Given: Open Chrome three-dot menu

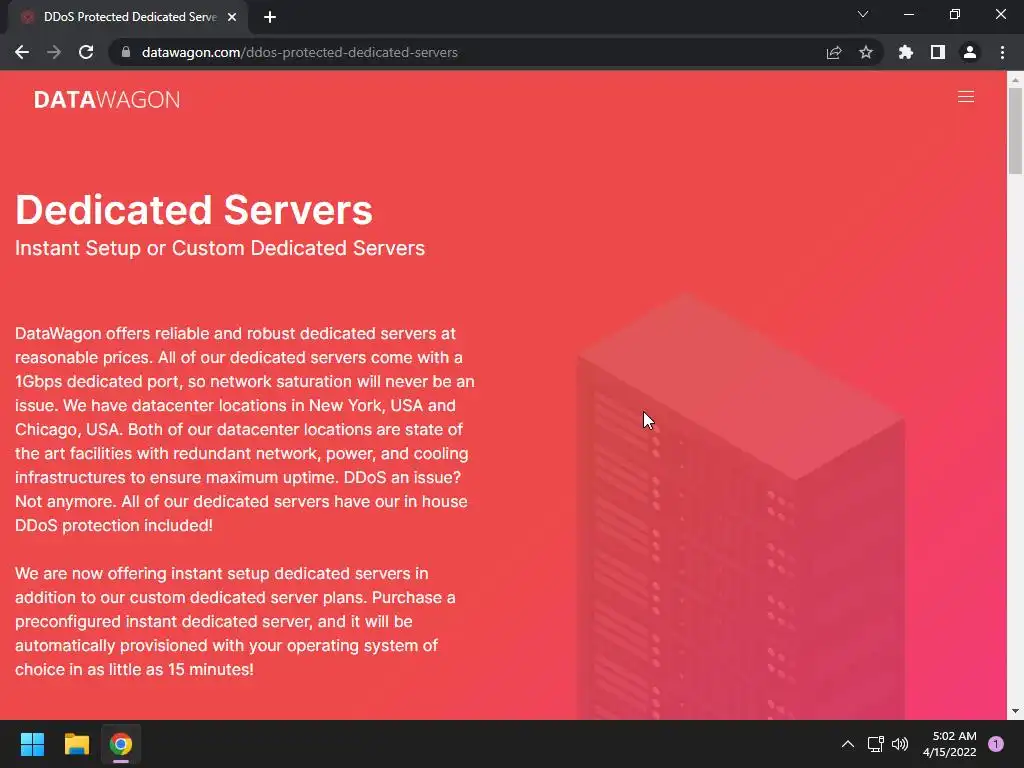Looking at the screenshot, I should pyautogui.click(x=1002, y=52).
